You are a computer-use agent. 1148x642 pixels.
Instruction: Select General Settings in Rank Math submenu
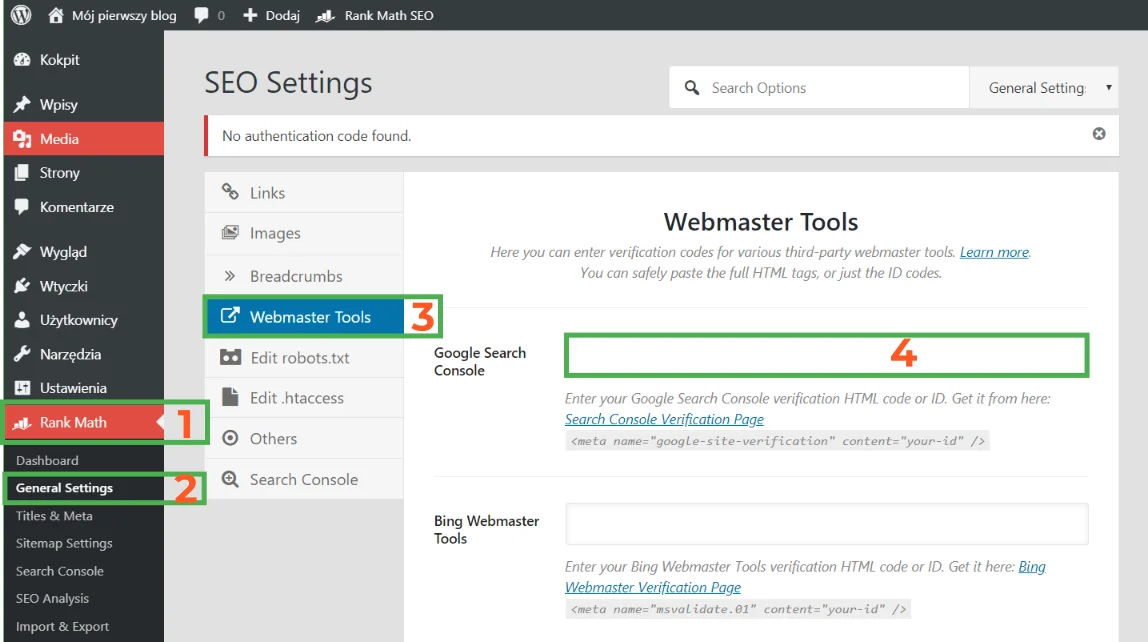[64, 488]
